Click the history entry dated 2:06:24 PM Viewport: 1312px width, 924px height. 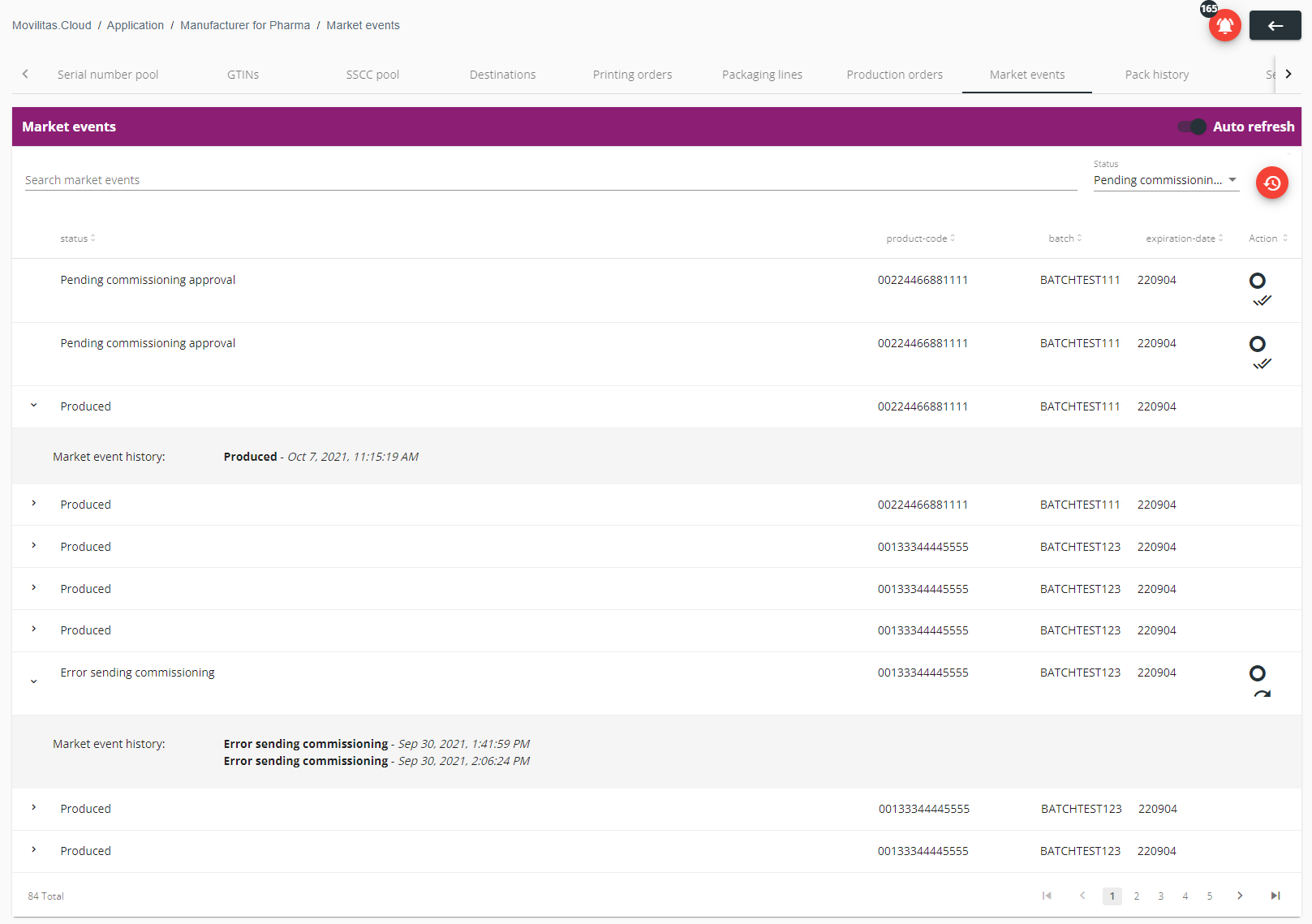376,761
